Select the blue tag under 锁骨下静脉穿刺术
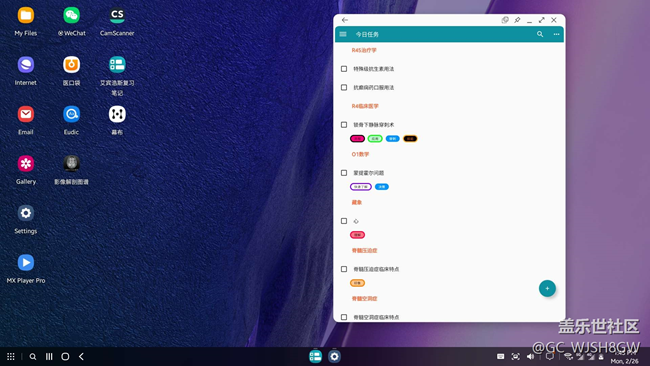 (393, 139)
